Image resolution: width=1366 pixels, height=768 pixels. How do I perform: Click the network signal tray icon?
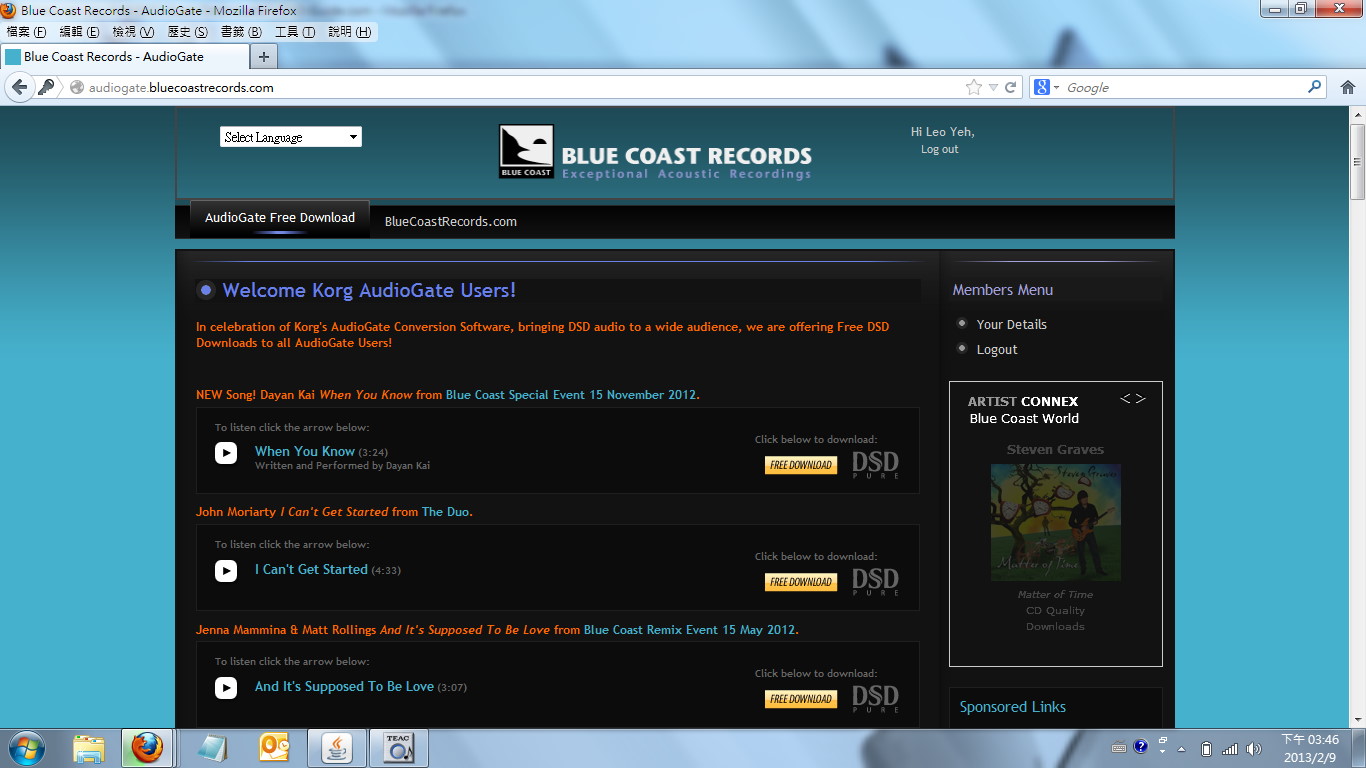1230,749
